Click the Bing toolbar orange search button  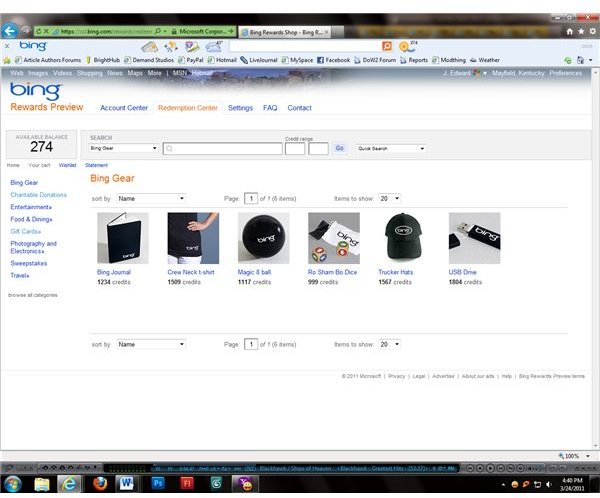click(387, 46)
